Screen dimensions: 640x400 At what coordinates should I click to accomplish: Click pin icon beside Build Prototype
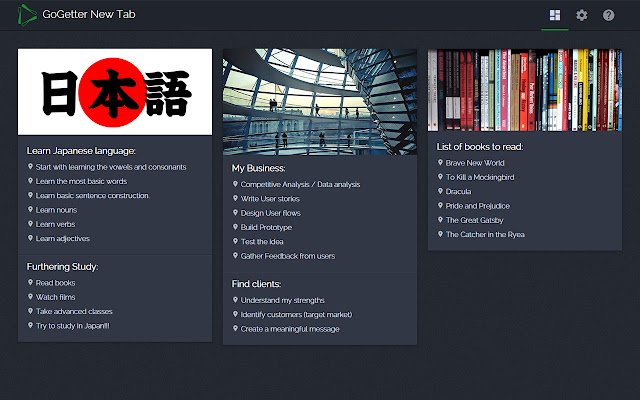pos(235,227)
